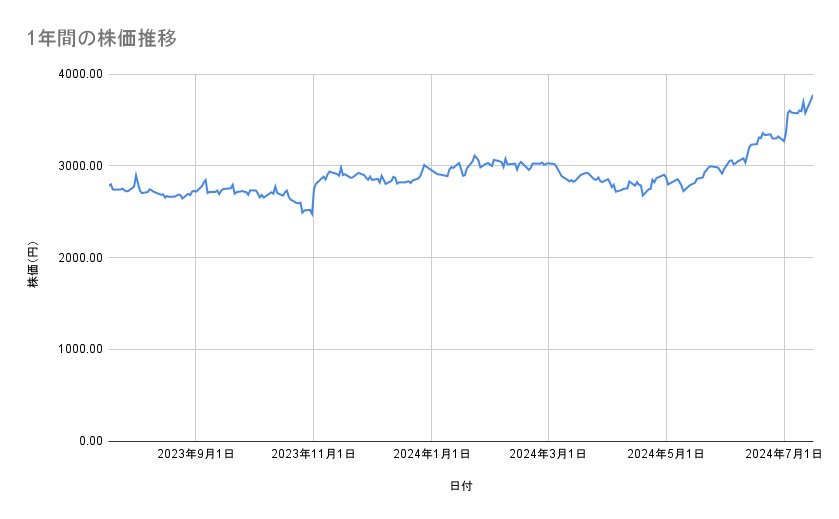Click the leftmost starting point of the line
The height and width of the screenshot is (519, 839).
pyautogui.click(x=108, y=185)
